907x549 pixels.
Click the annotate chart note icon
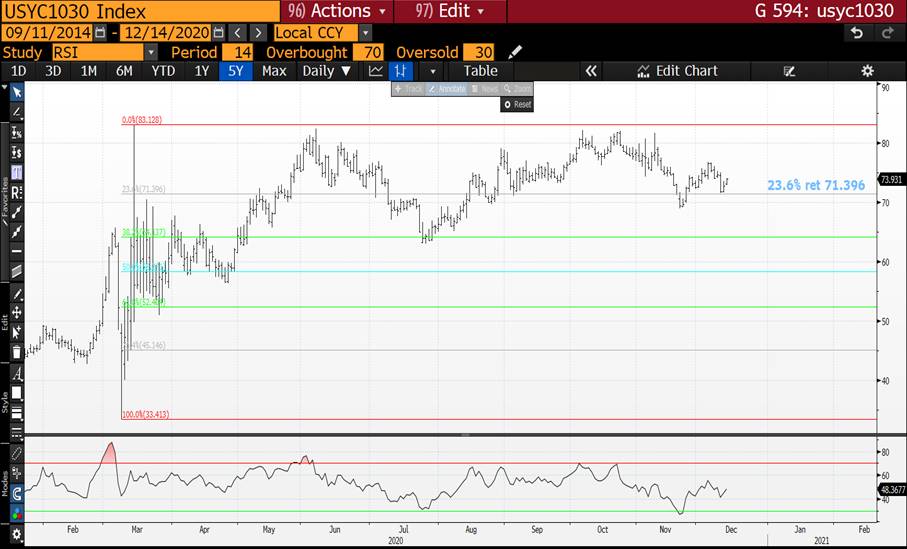point(789,71)
